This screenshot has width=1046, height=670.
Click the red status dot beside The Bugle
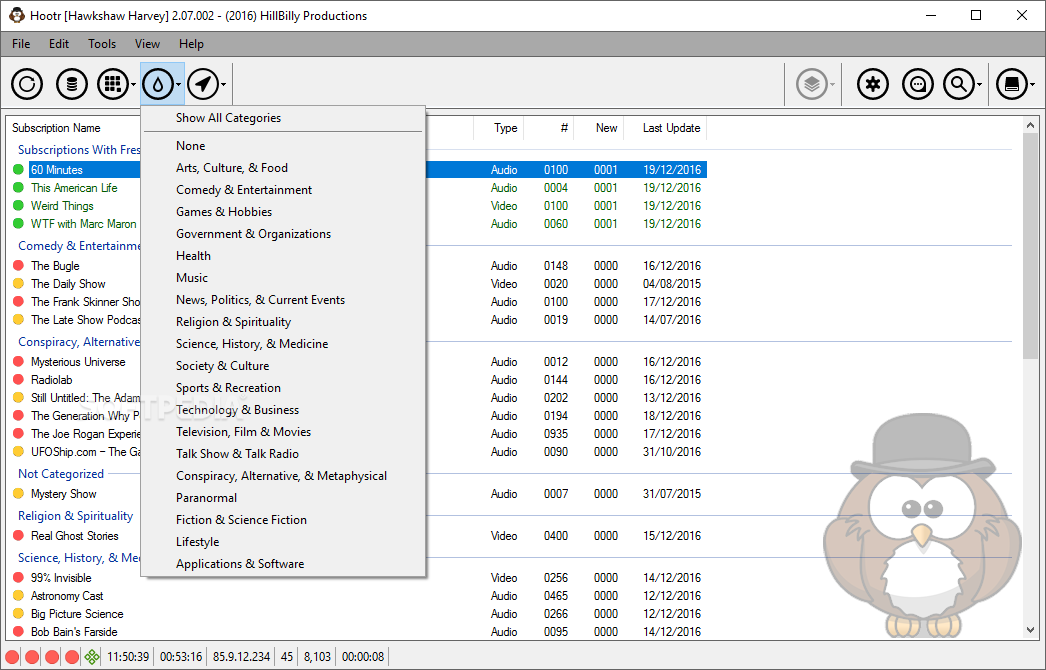[x=18, y=266]
